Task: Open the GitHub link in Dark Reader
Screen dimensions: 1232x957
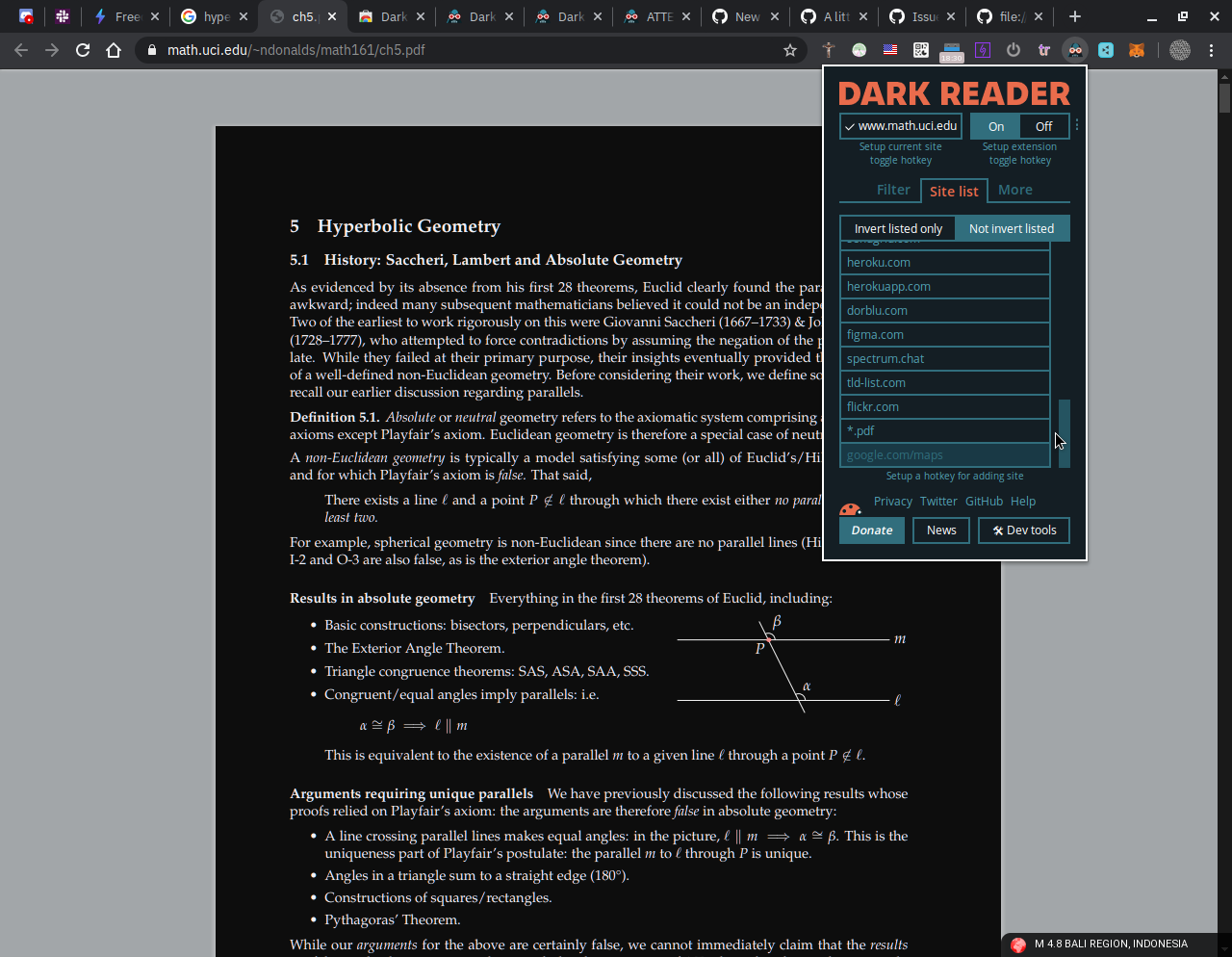Action: pyautogui.click(x=984, y=501)
